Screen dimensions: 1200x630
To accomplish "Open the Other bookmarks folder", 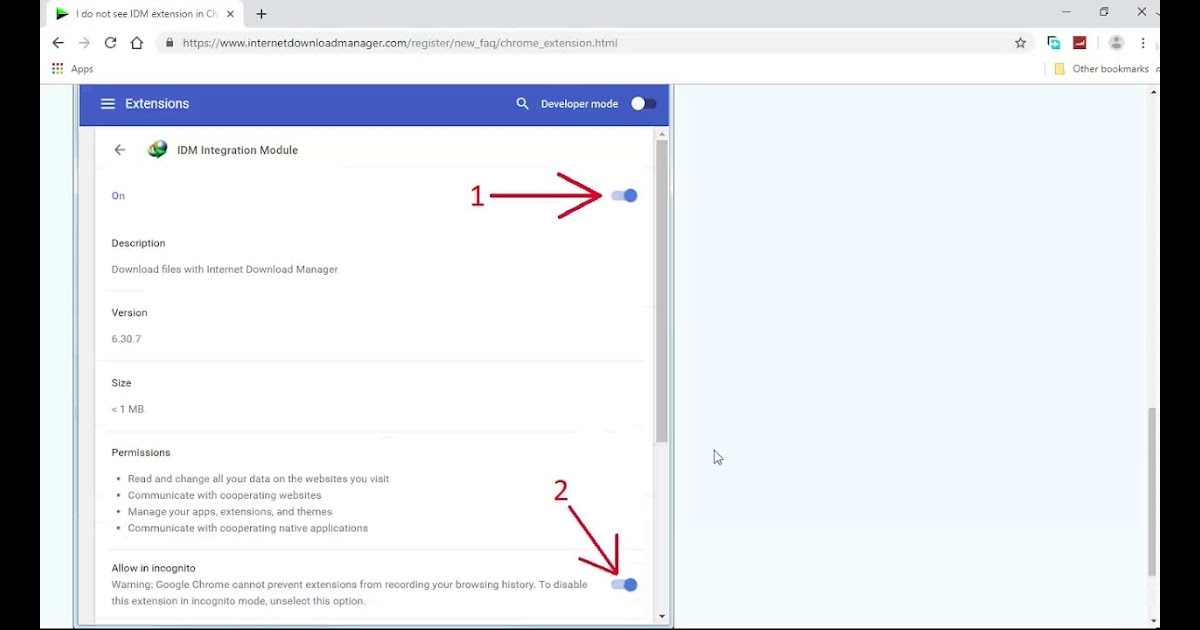I will click(1101, 69).
